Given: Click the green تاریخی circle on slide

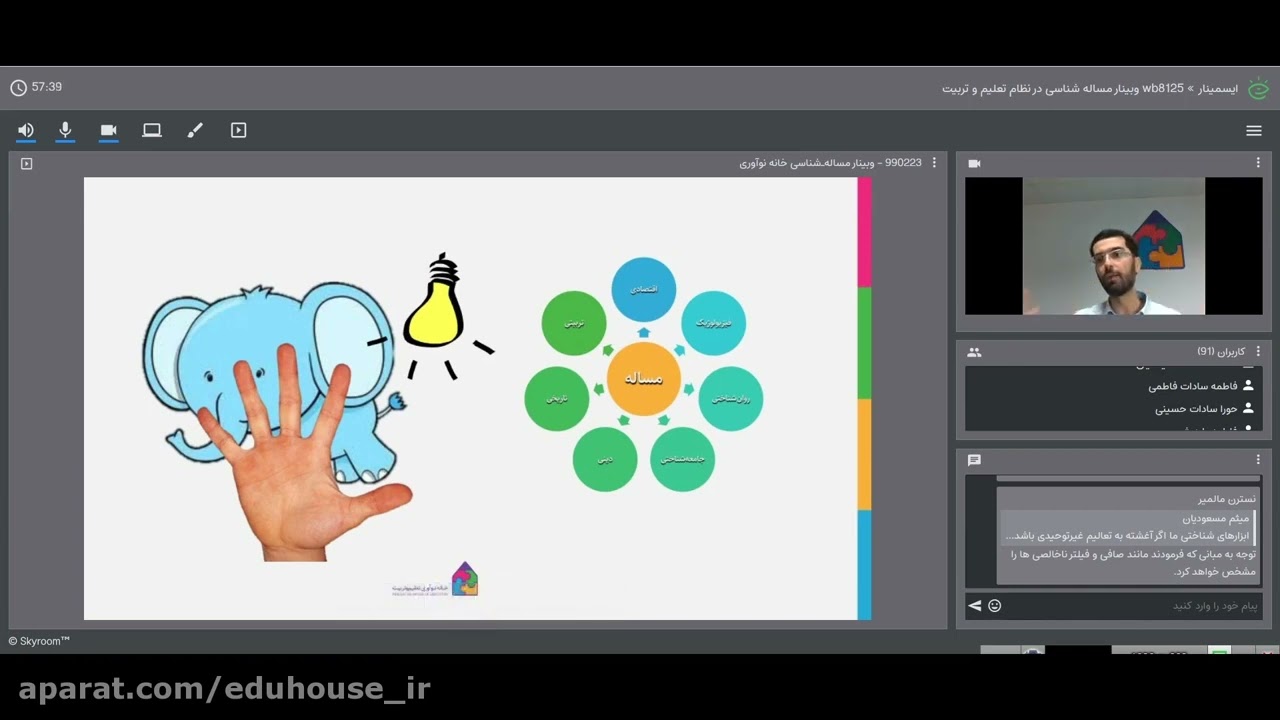Looking at the screenshot, I should pos(557,398).
